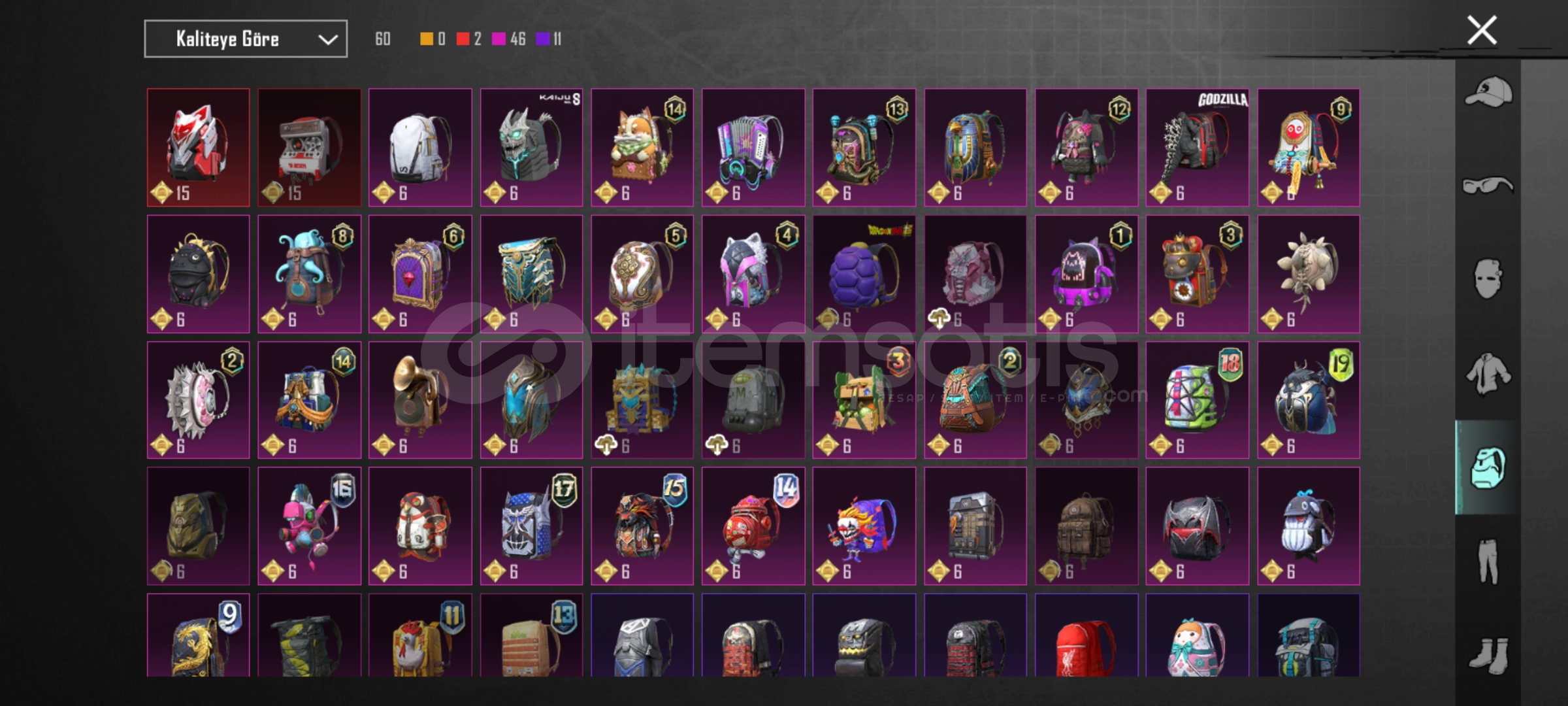This screenshot has width=1568, height=706.
Task: Select the jacket outfit category icon
Action: pos(1488,373)
